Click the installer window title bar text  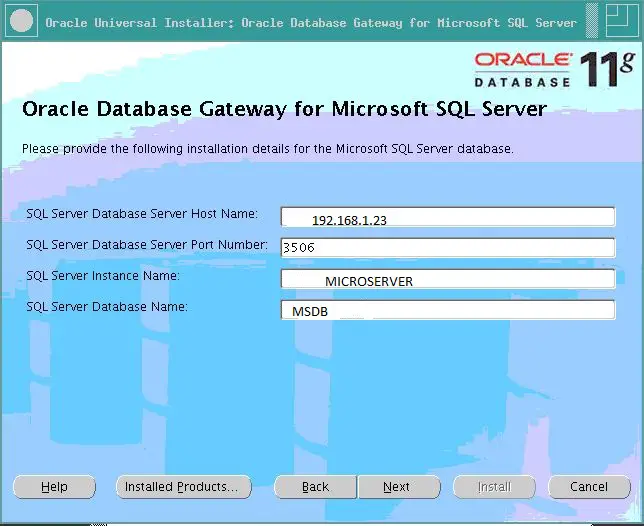point(311,23)
